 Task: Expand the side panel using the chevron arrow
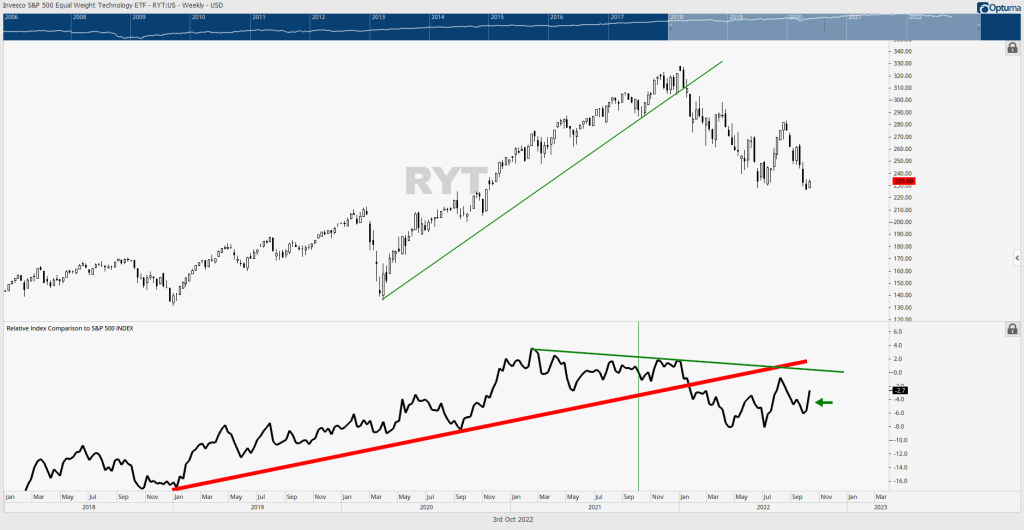tap(1017, 258)
